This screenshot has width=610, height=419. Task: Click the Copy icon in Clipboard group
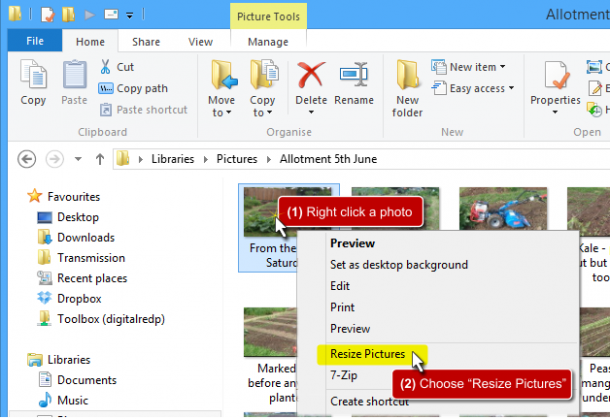click(33, 74)
